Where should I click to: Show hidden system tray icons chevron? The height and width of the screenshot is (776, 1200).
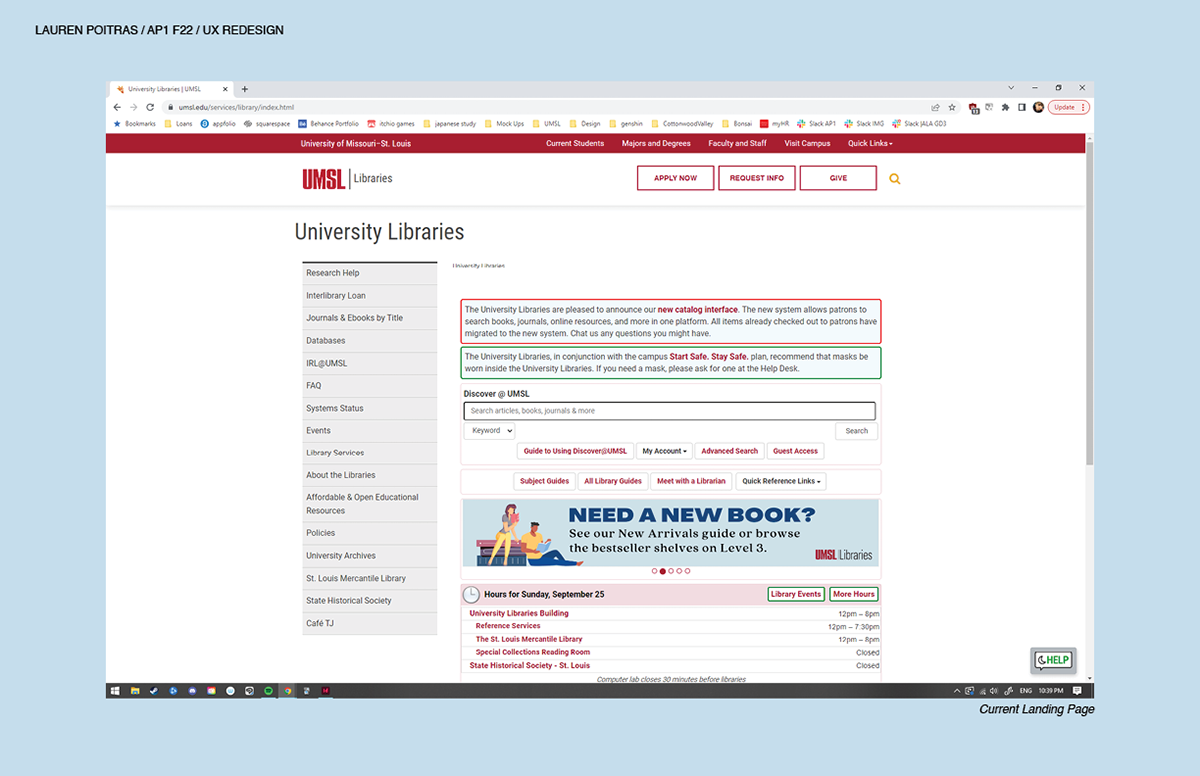pyautogui.click(x=957, y=690)
